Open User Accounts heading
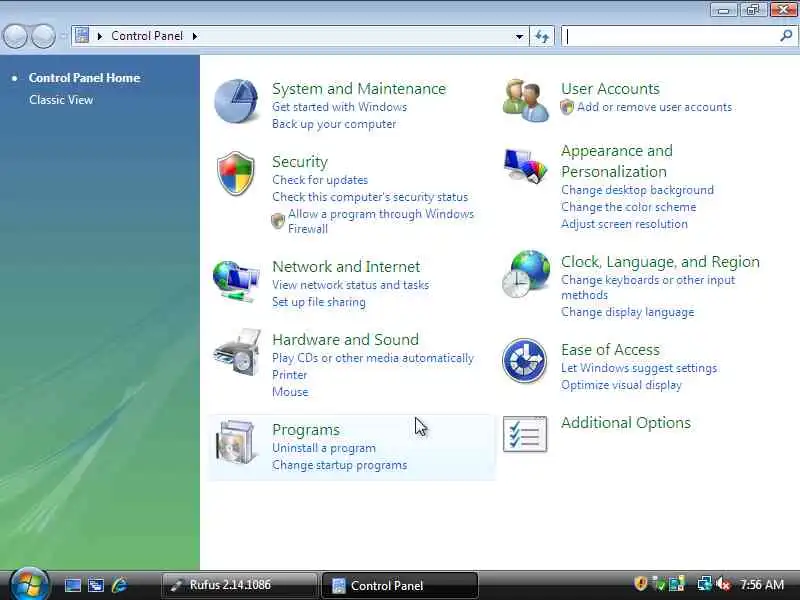The width and height of the screenshot is (800, 600). pyautogui.click(x=611, y=89)
